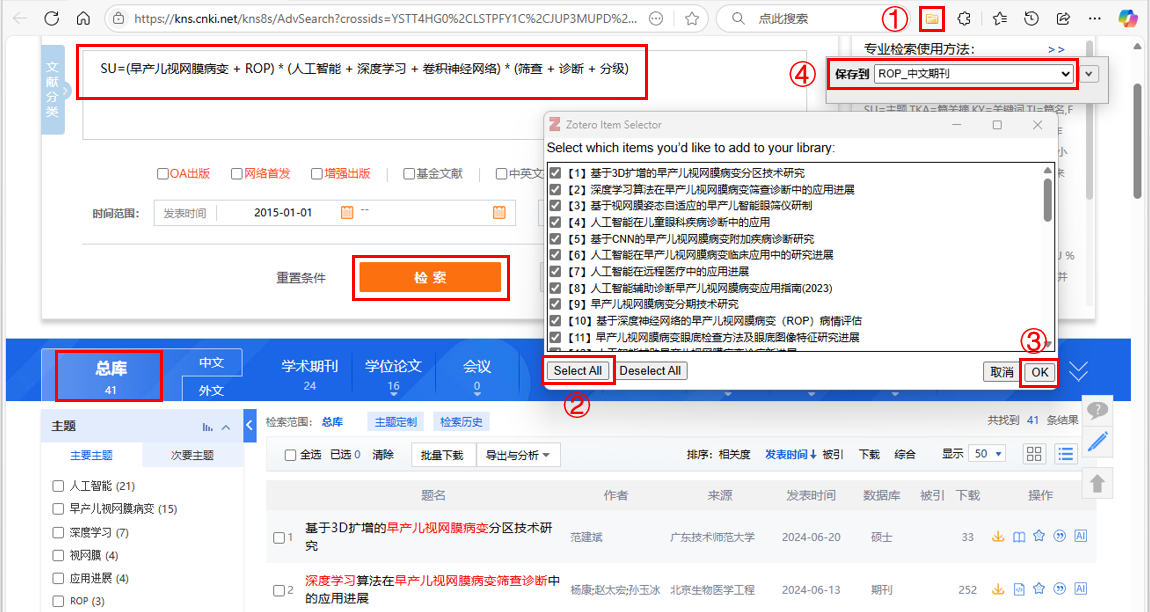
Task: Reload the page with refresh icon
Action: (x=51, y=18)
